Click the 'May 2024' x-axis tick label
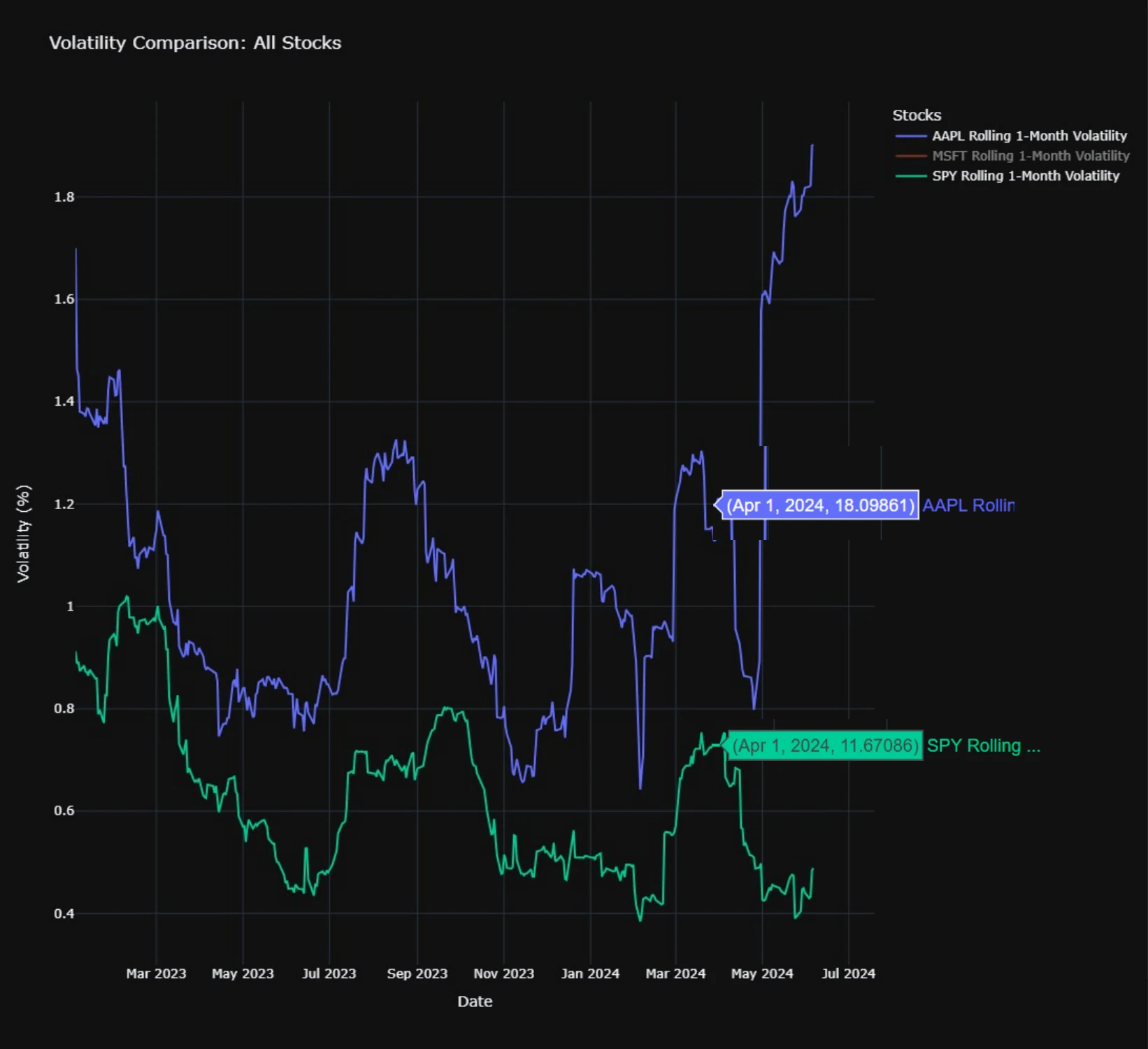Viewport: 1148px width, 1049px height. tap(762, 973)
